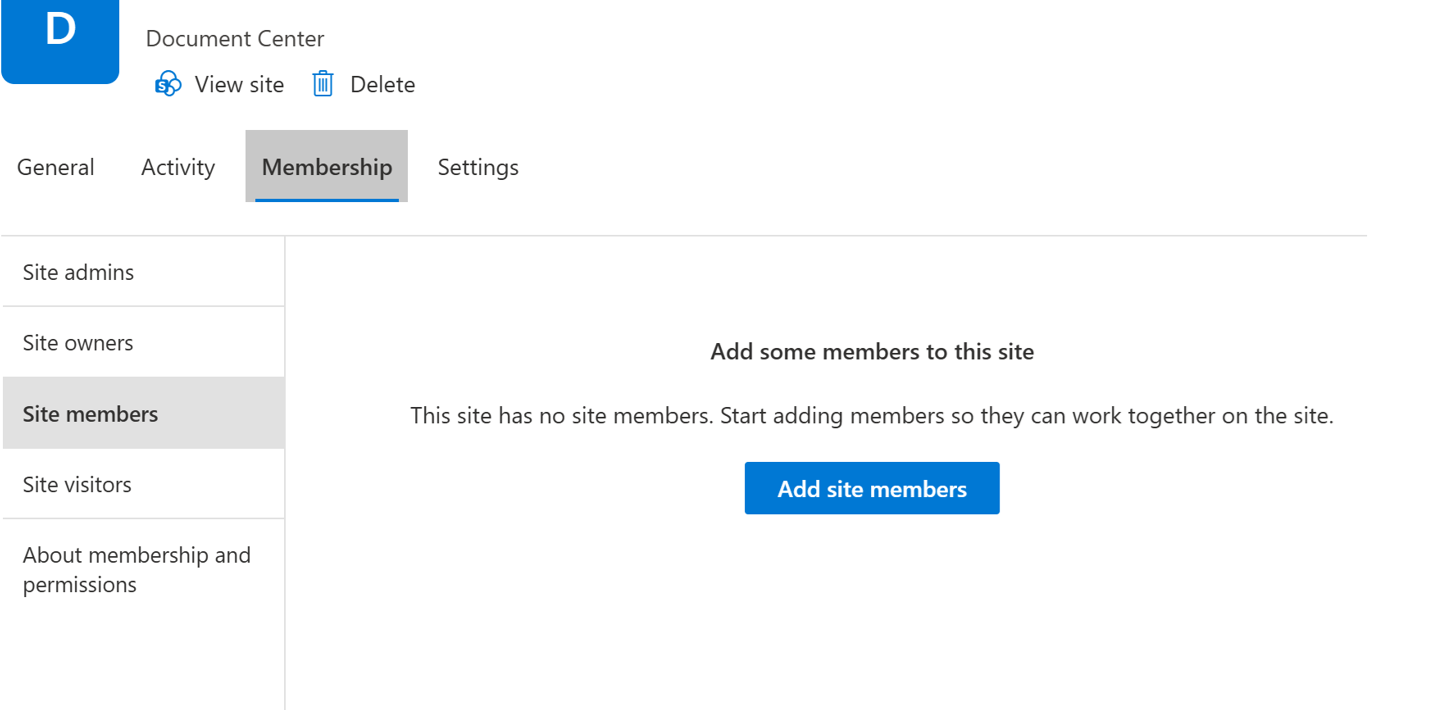
Task: Choose Site owners in the membership list
Action: [x=78, y=343]
